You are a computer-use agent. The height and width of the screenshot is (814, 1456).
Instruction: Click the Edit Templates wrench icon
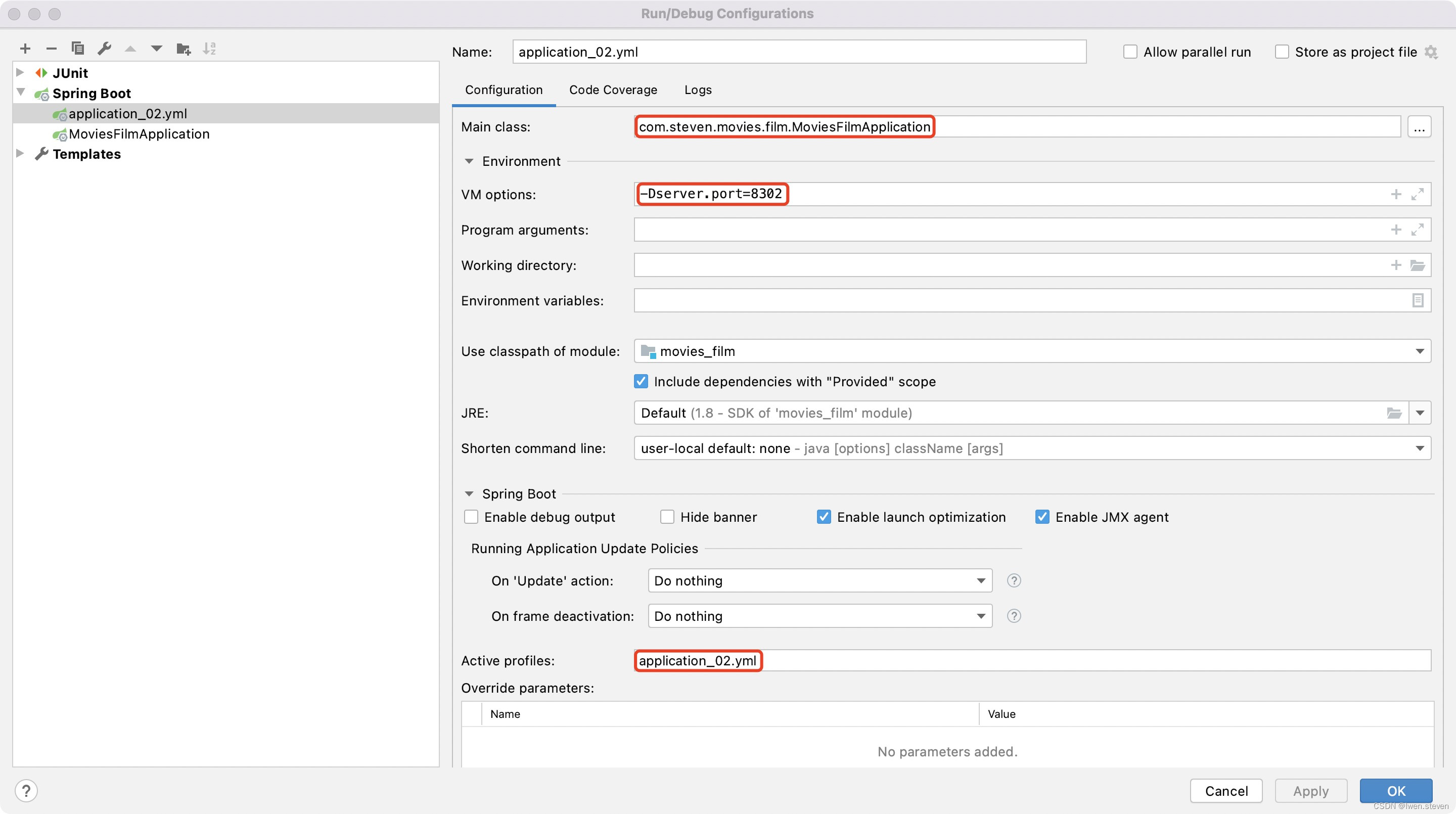pyautogui.click(x=104, y=49)
